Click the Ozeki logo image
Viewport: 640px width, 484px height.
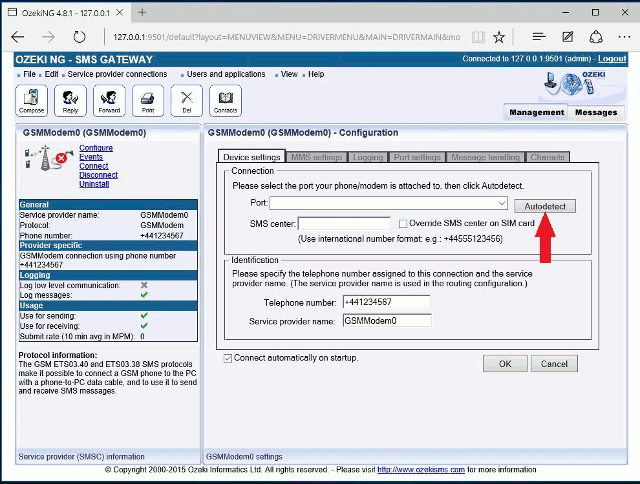(x=576, y=84)
